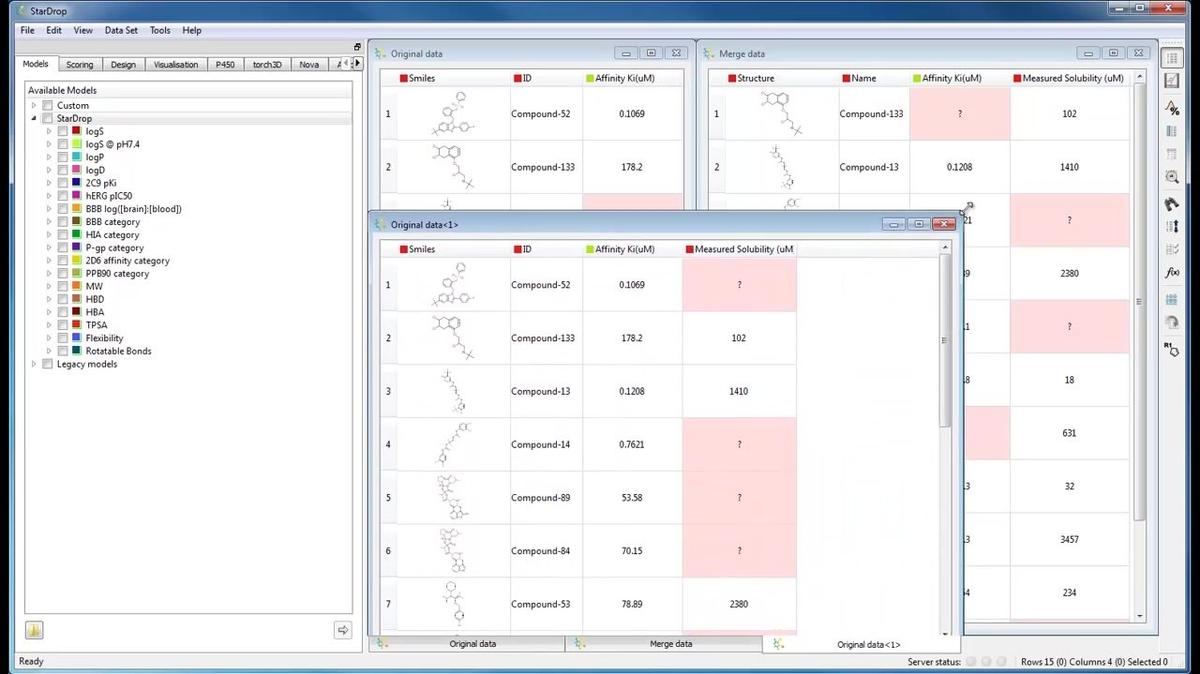Expand the Custom models tree
Viewport: 1200px width, 674px height.
tap(34, 105)
